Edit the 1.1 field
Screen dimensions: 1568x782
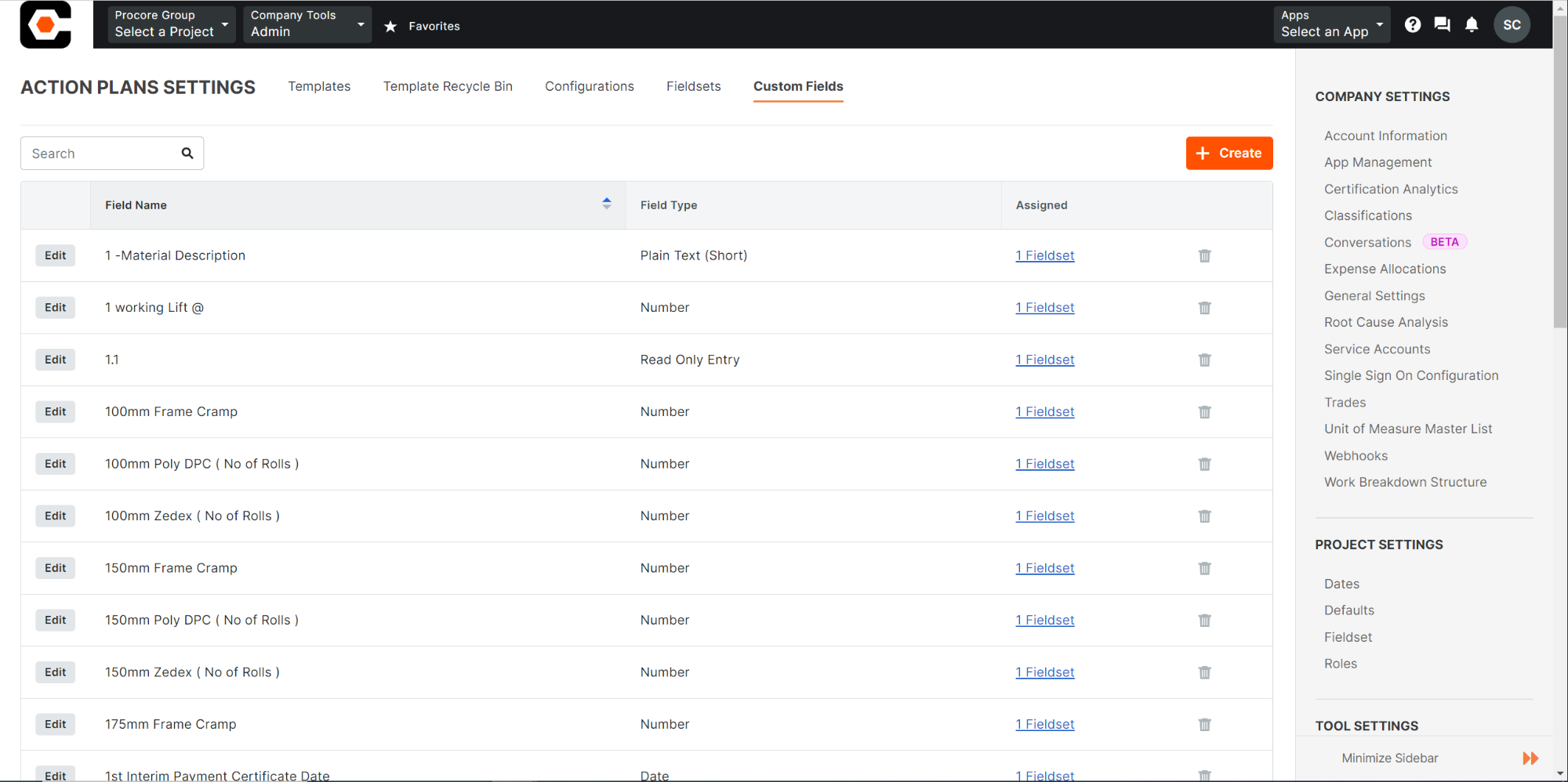[56, 360]
